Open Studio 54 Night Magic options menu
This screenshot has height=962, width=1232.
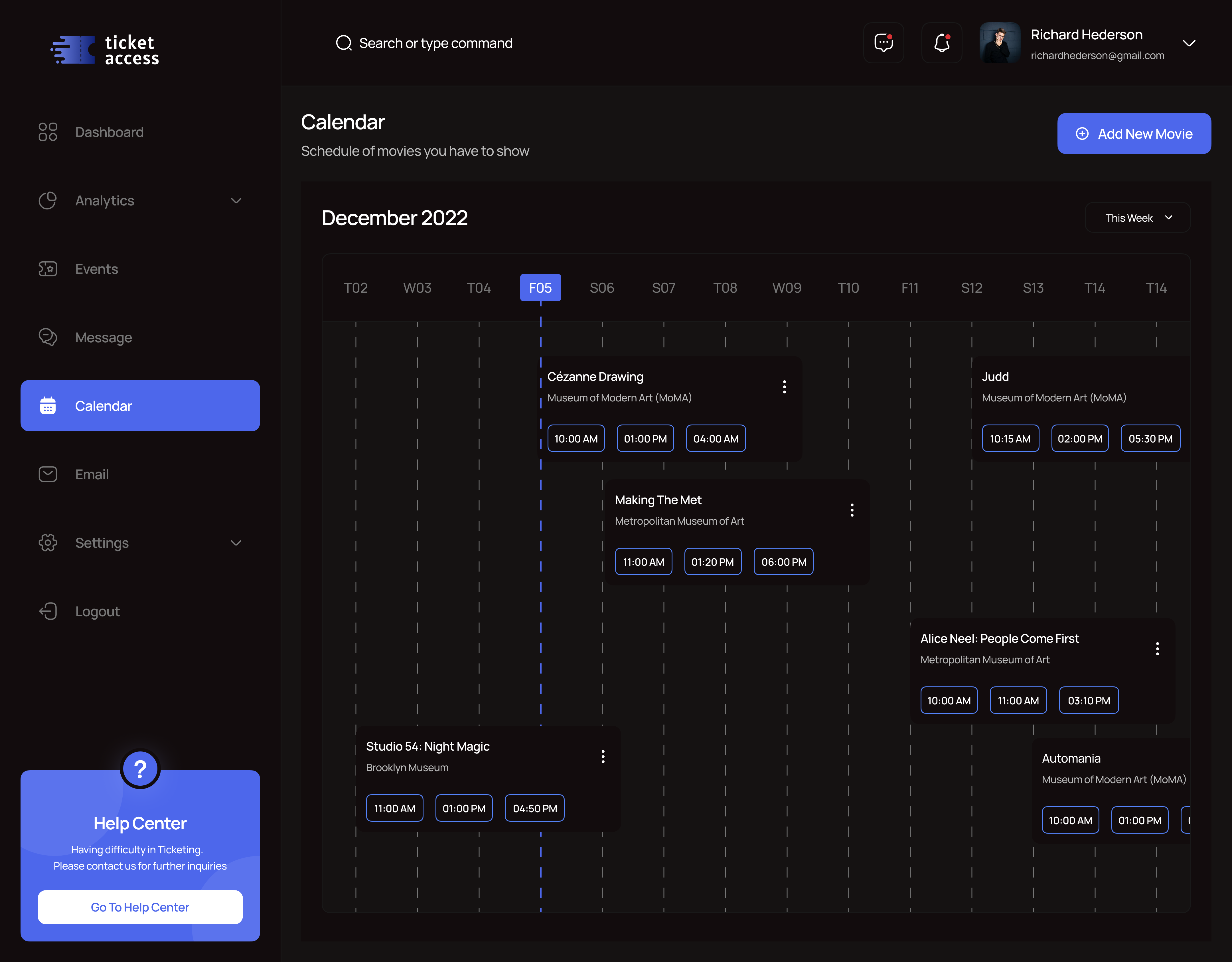tap(603, 757)
